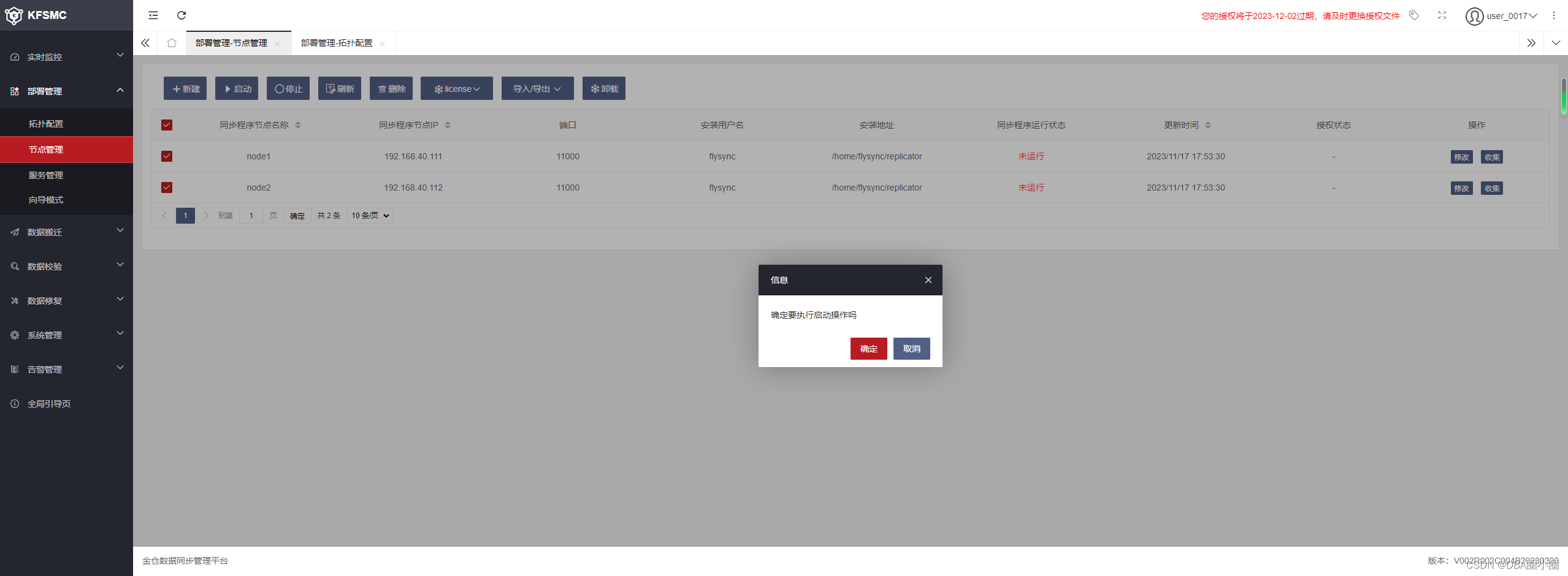The image size is (1568, 576).
Task: Collapse the sidebar with the menu-fold icon
Action: point(153,15)
